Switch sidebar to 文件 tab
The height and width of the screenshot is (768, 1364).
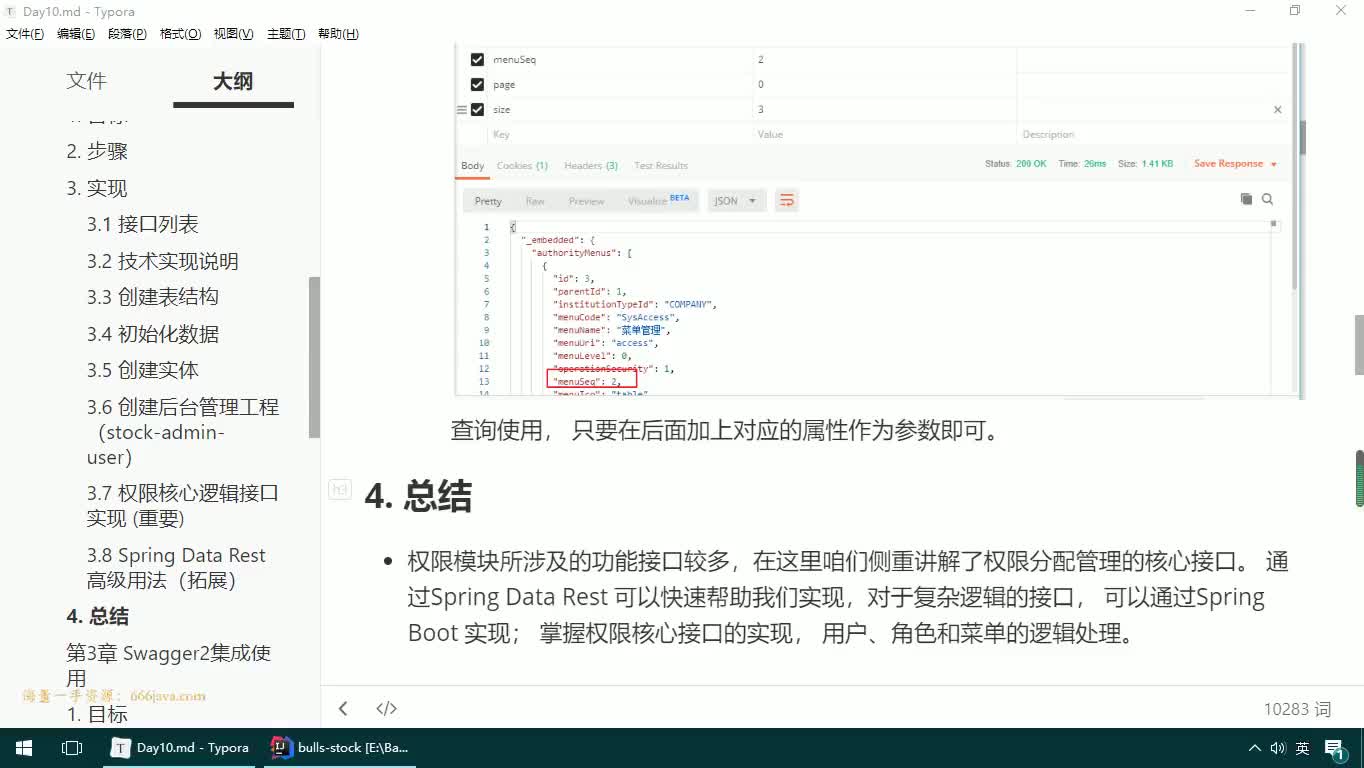coord(86,82)
